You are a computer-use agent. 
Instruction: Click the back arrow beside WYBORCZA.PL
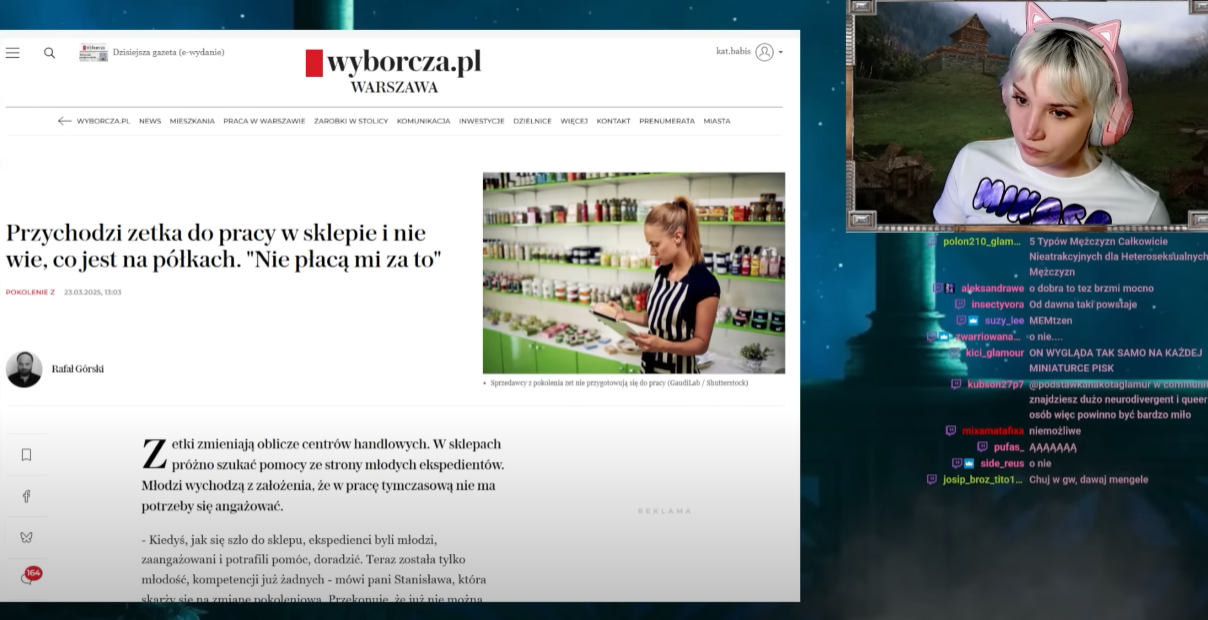click(64, 121)
